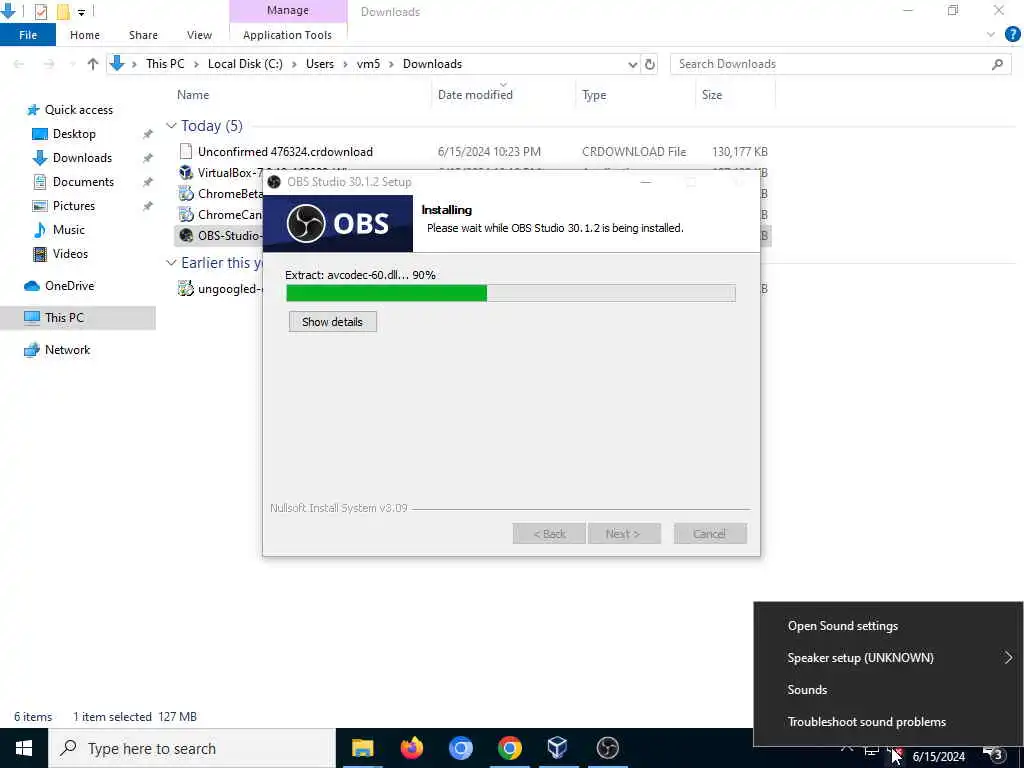This screenshot has width=1024, height=768.
Task: Sort files by Name column
Action: tap(193, 95)
